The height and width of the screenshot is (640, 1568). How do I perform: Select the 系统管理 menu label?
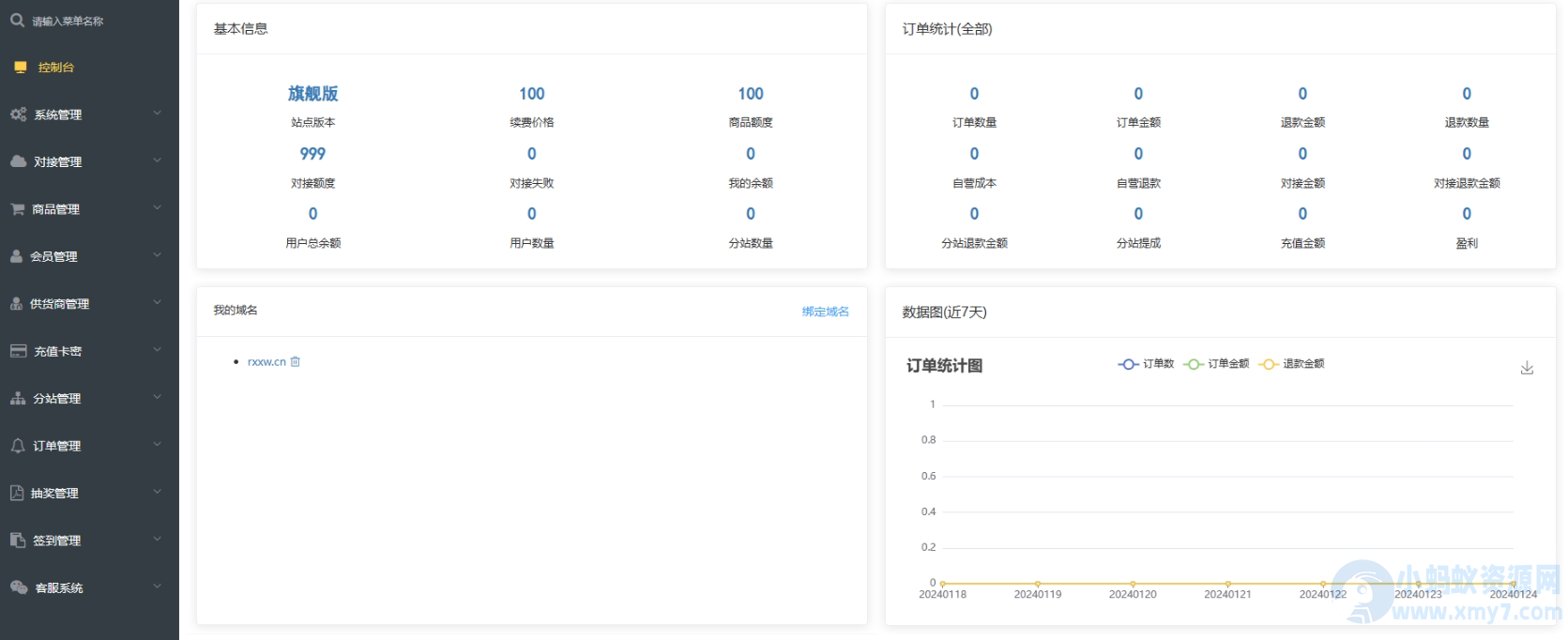point(58,114)
